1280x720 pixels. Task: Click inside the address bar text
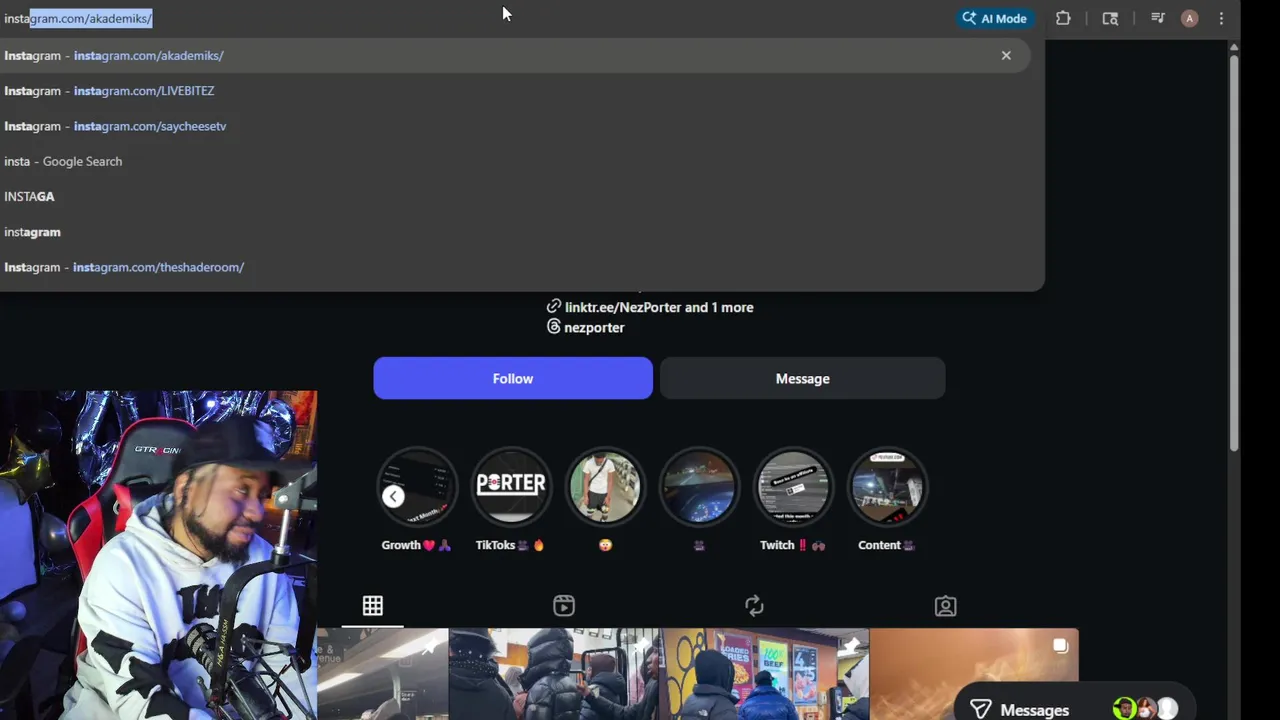point(78,18)
